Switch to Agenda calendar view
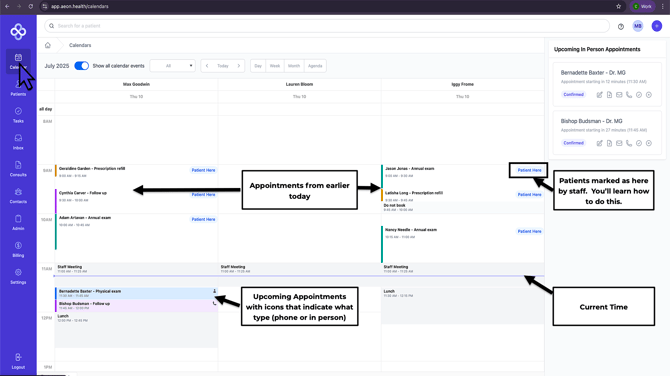The width and height of the screenshot is (670, 376). pos(315,66)
